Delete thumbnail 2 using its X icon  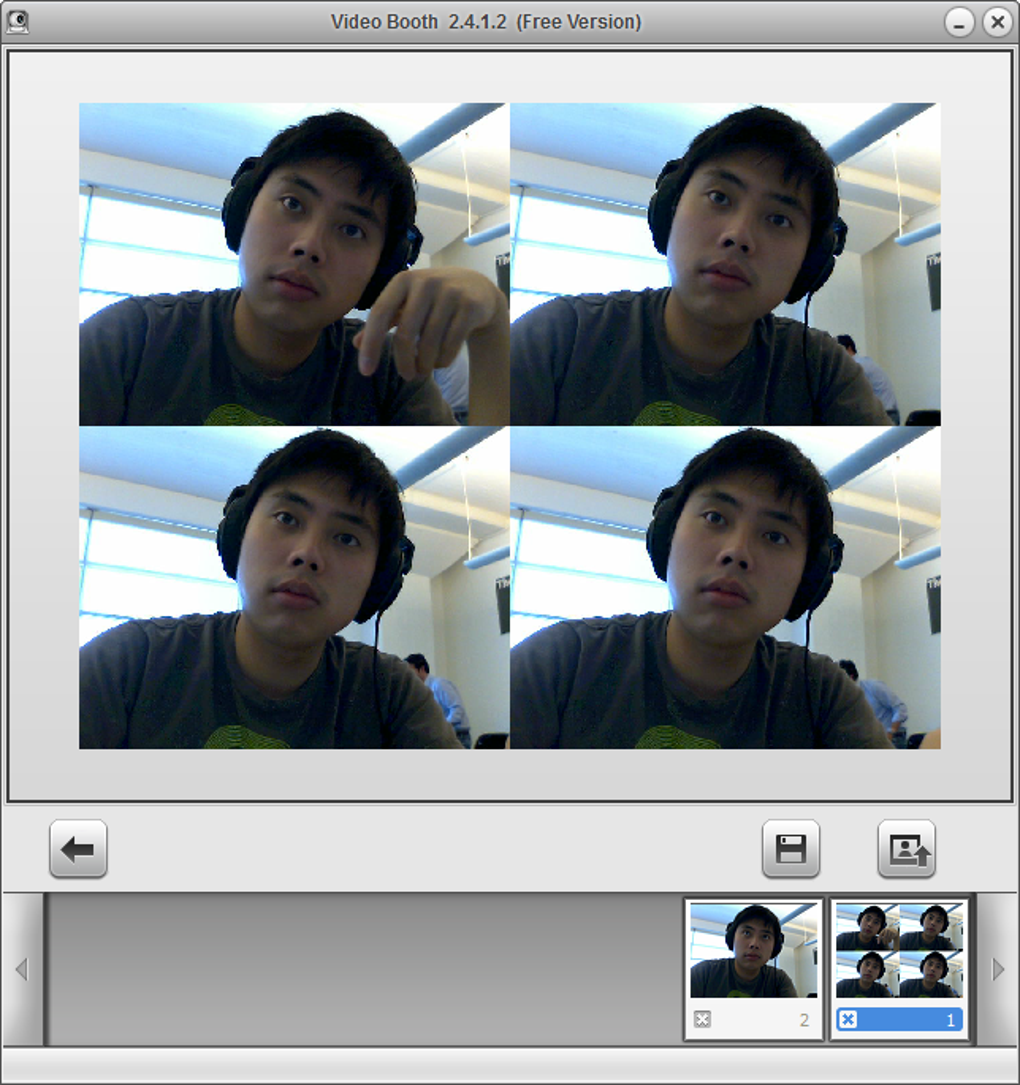(702, 1019)
